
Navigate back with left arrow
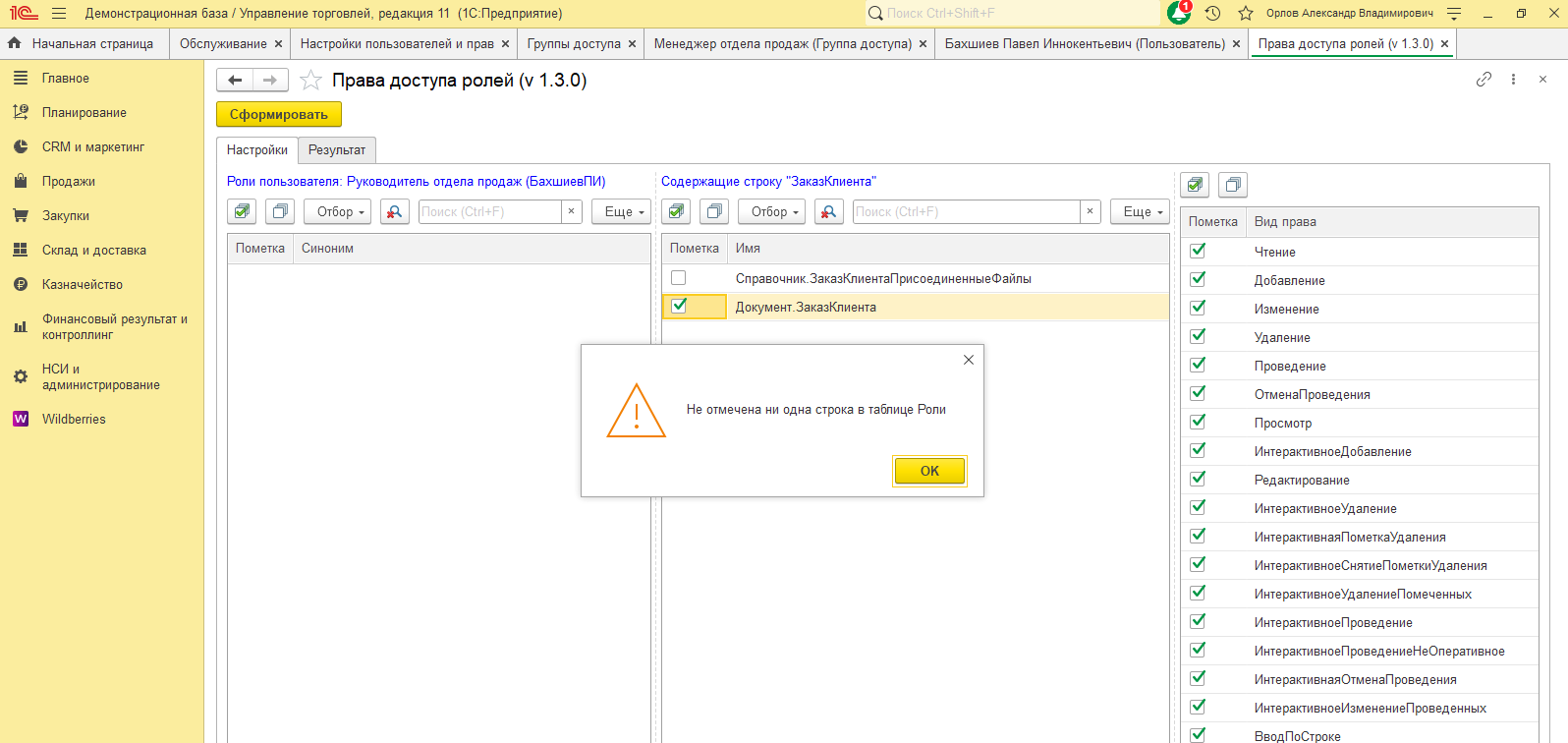pos(235,80)
